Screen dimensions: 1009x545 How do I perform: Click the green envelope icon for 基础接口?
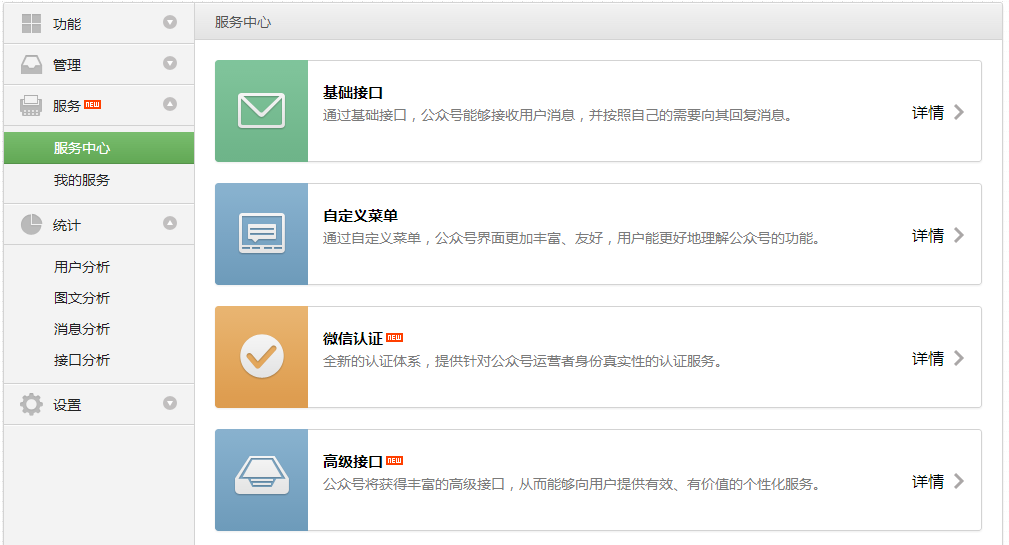(x=261, y=111)
